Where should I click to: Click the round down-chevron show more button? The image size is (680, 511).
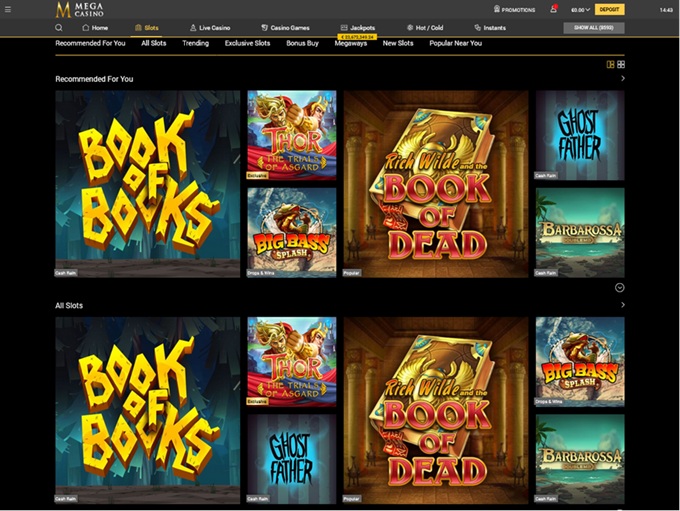tap(620, 287)
